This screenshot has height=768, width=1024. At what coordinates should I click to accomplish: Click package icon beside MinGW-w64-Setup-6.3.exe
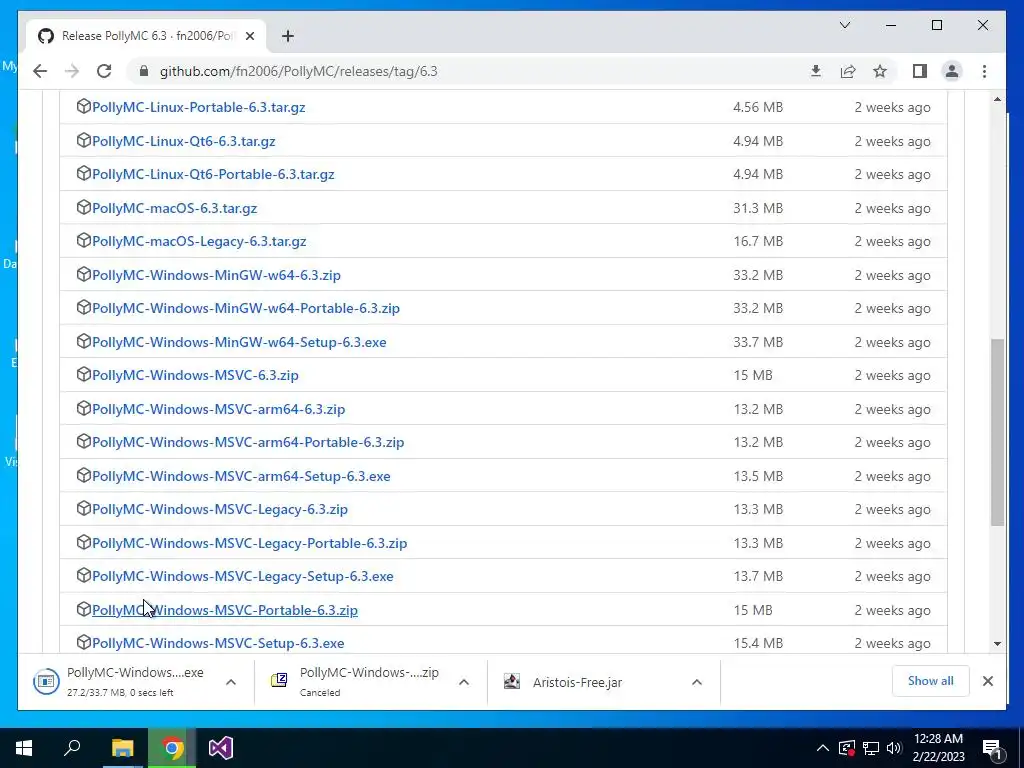(84, 341)
